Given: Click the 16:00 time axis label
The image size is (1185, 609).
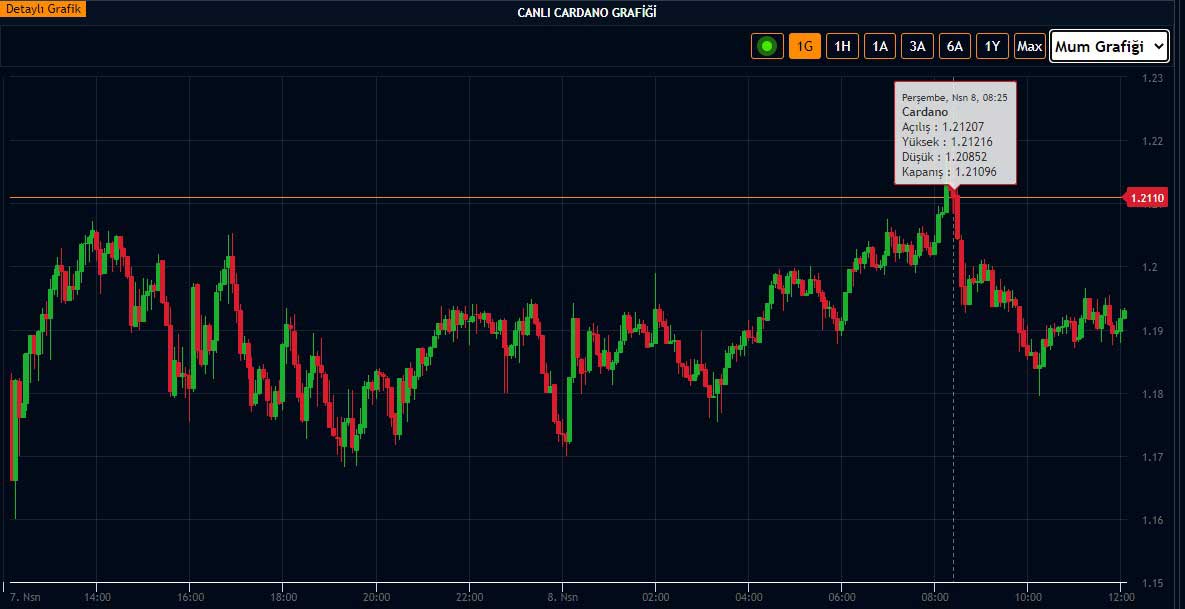Looking at the screenshot, I should pyautogui.click(x=190, y=597).
